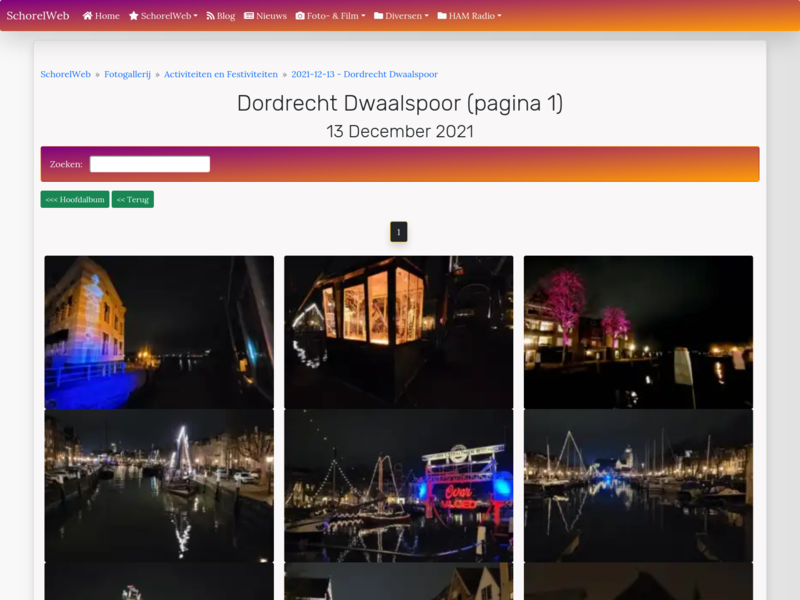
Task: Open photo of canal with lit sailboat mast
Action: pos(159,486)
